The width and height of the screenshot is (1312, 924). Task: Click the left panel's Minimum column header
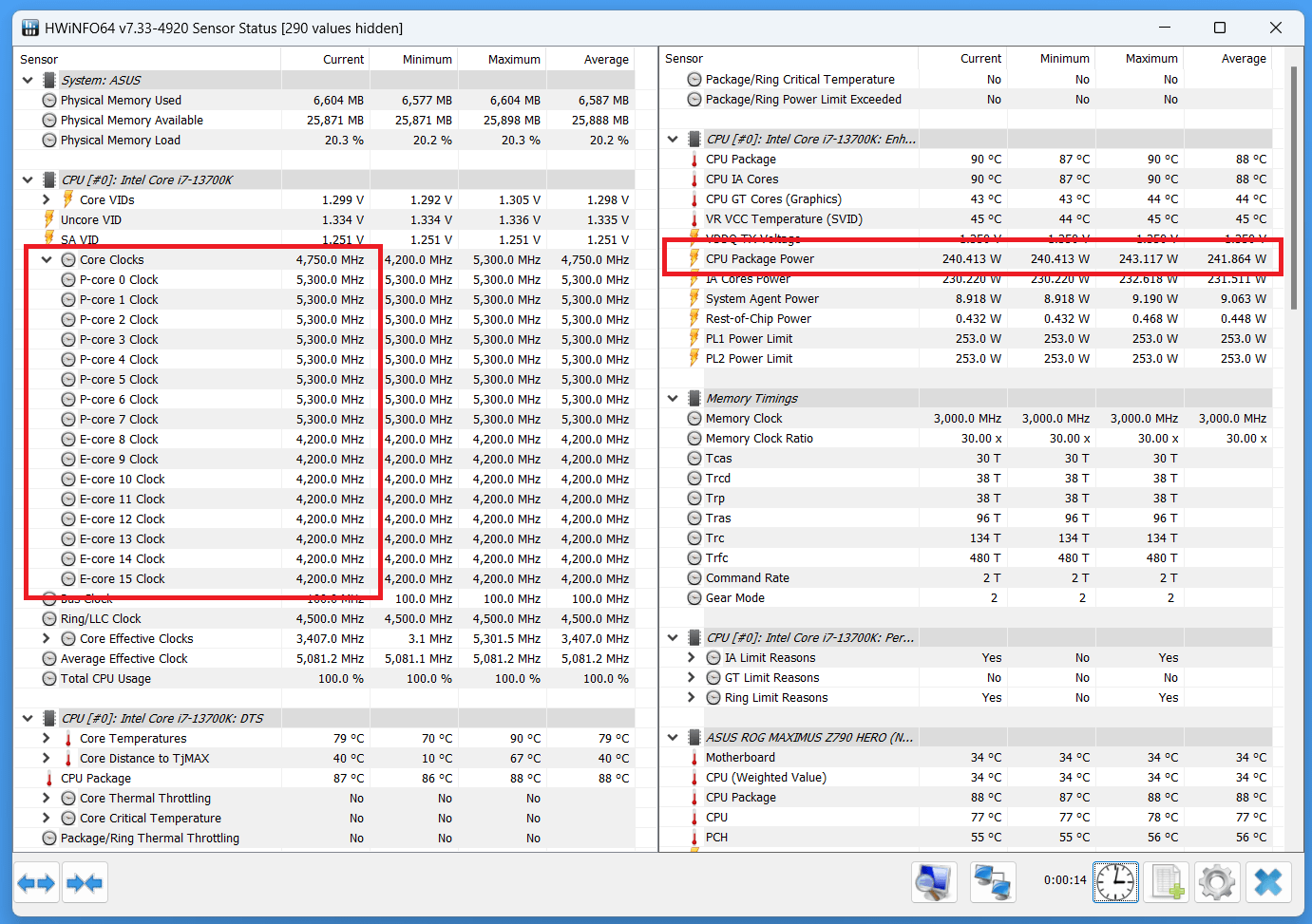tap(413, 59)
